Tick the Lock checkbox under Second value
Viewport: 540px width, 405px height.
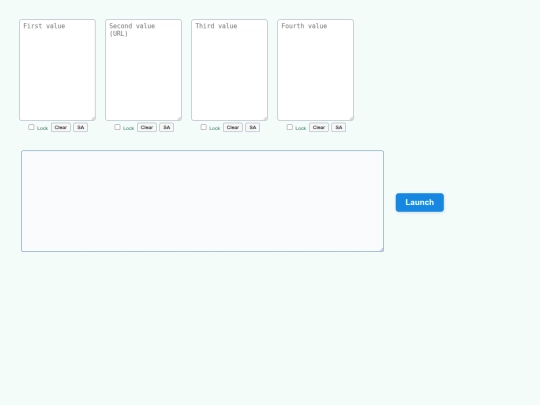(117, 127)
